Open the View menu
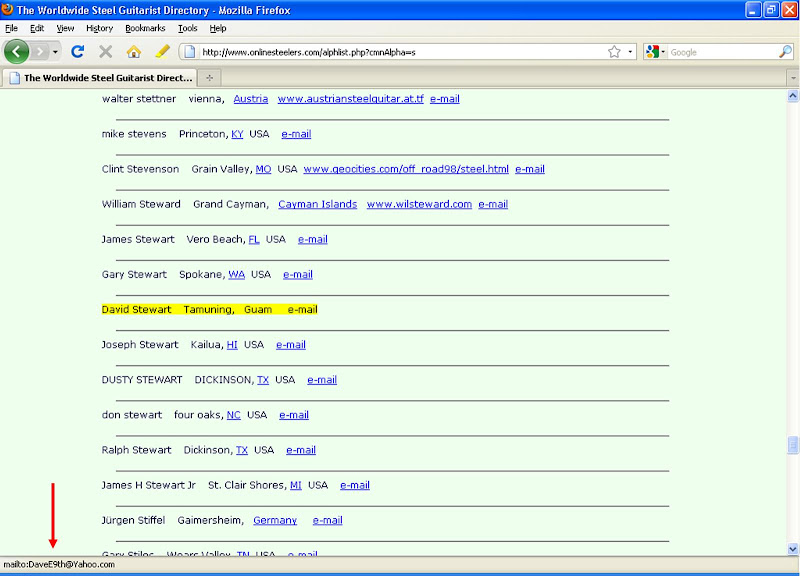Screen dimensions: 800x576 point(65,28)
